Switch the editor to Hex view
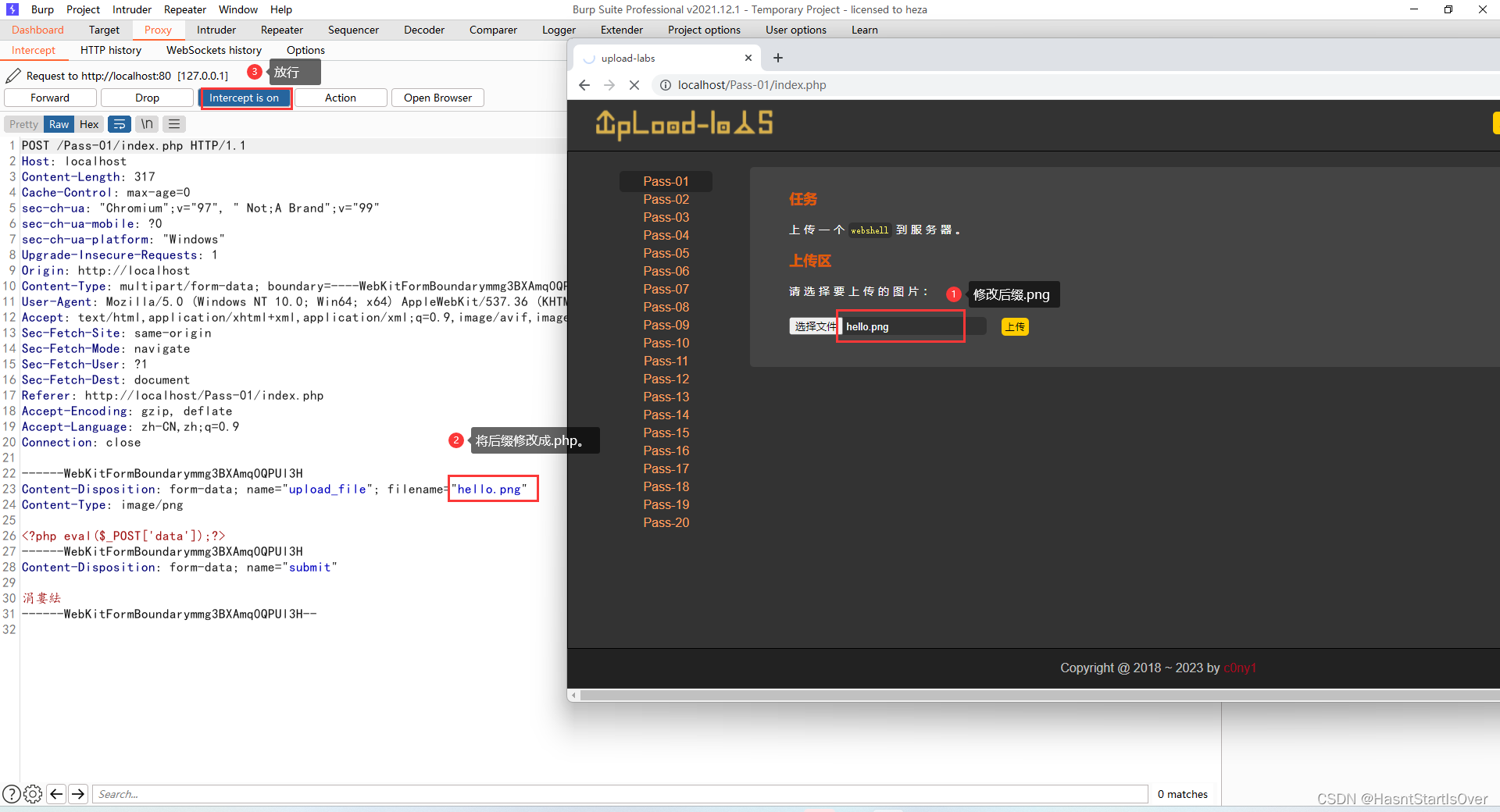Image resolution: width=1500 pixels, height=812 pixels. point(89,124)
